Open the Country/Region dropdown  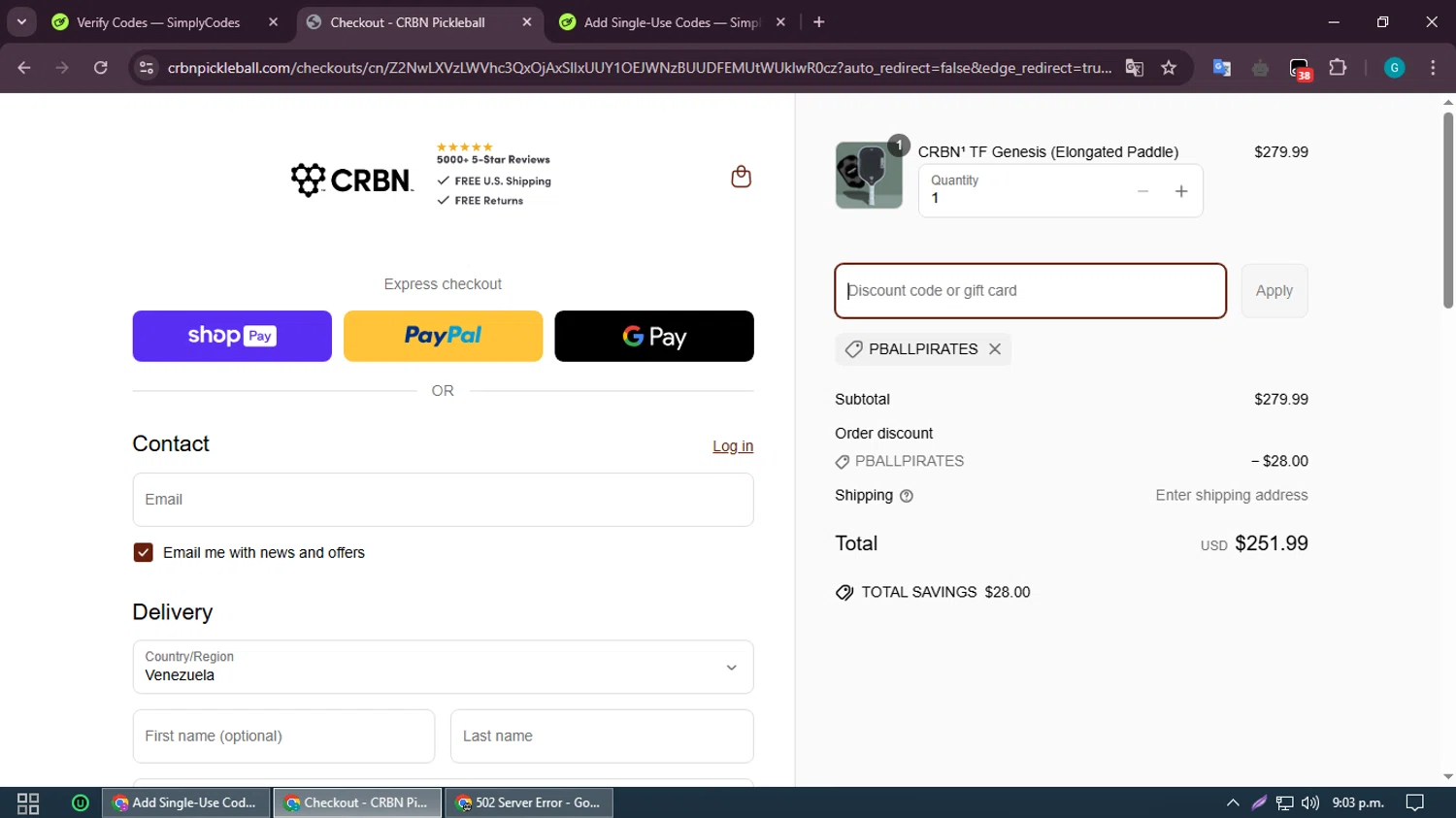pyautogui.click(x=443, y=667)
